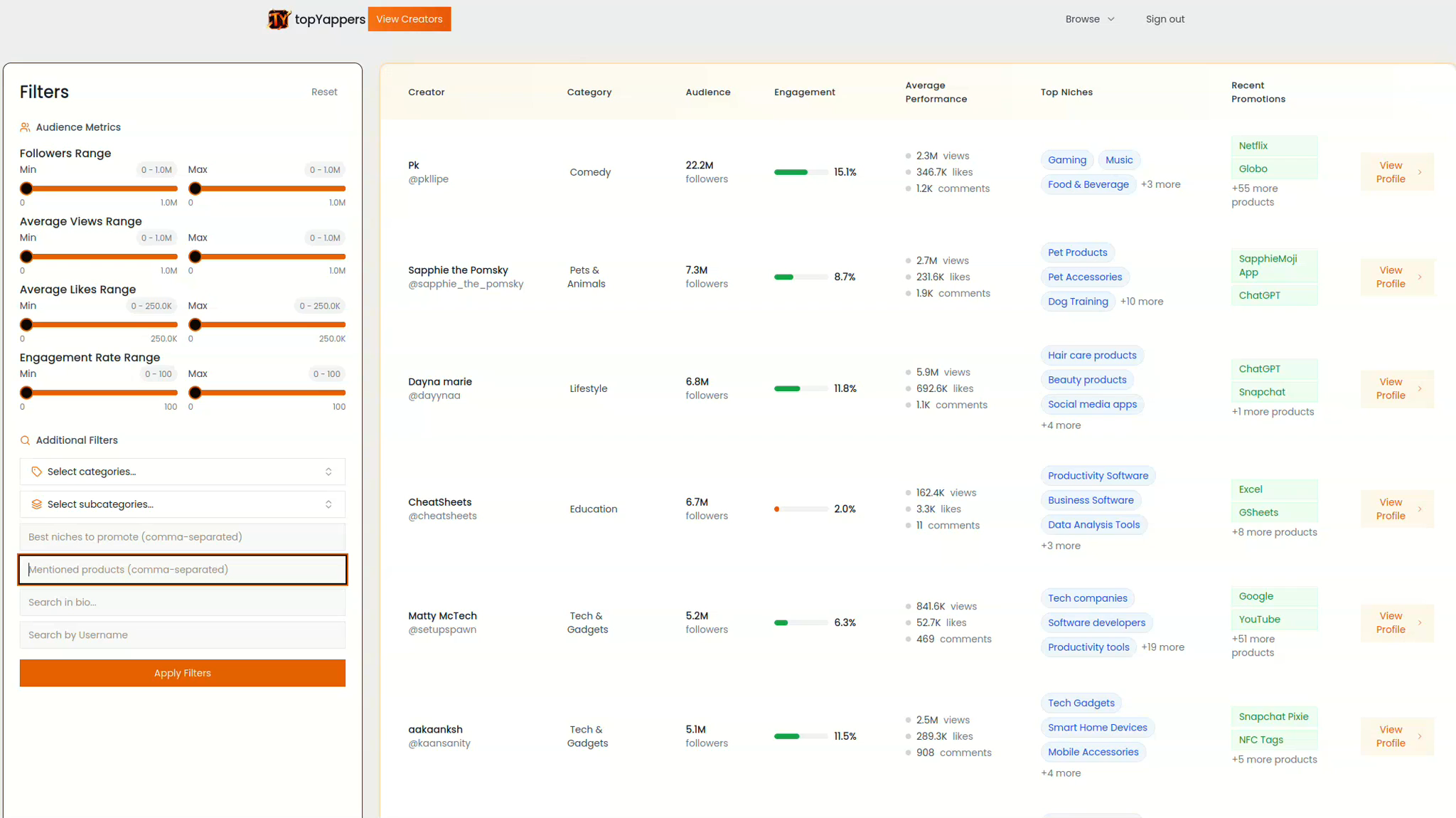Click the Data Analysis Tools tag
Viewport: 1456px width, 818px height.
pos(1093,524)
